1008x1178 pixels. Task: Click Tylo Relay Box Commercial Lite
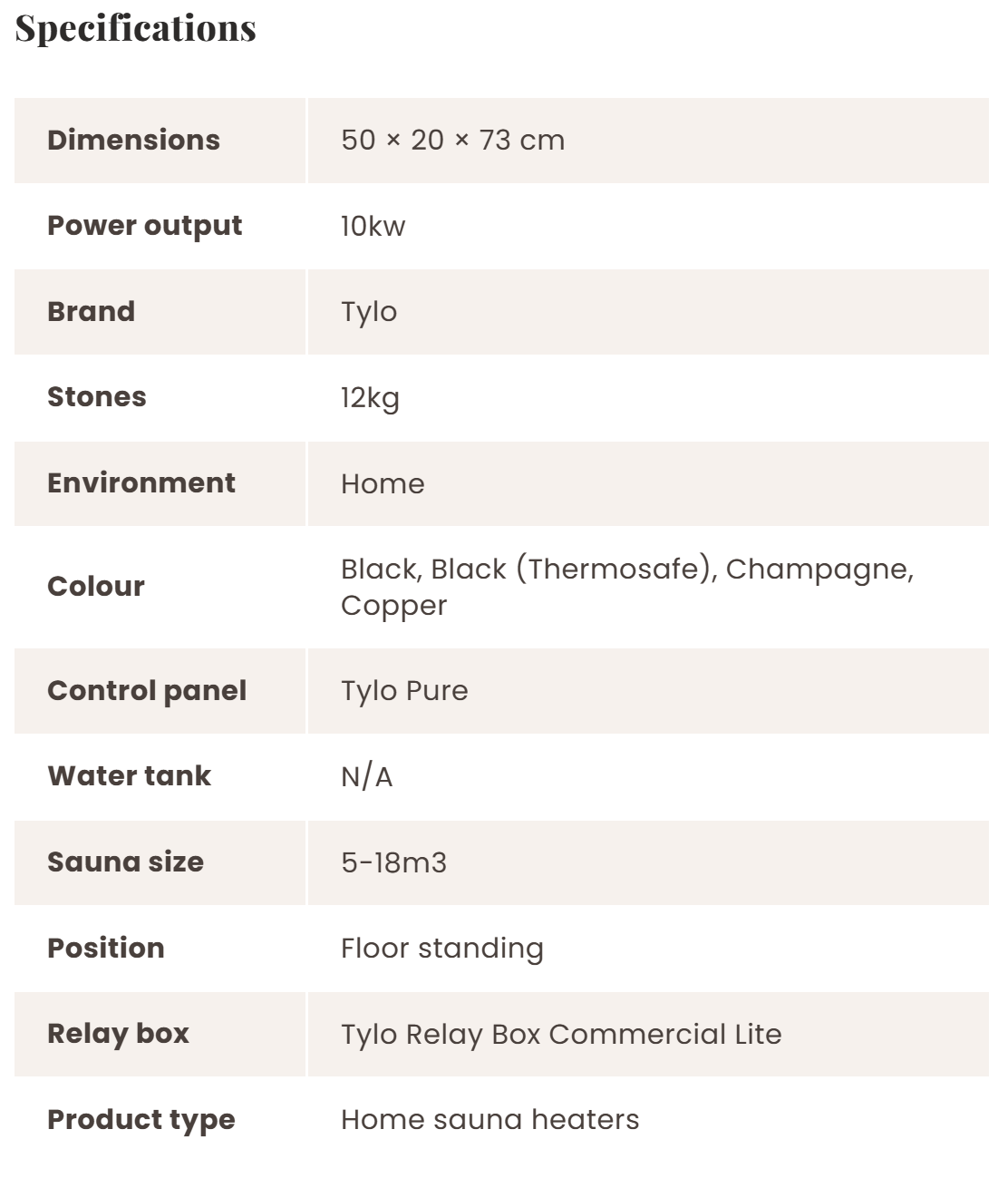[561, 1034]
